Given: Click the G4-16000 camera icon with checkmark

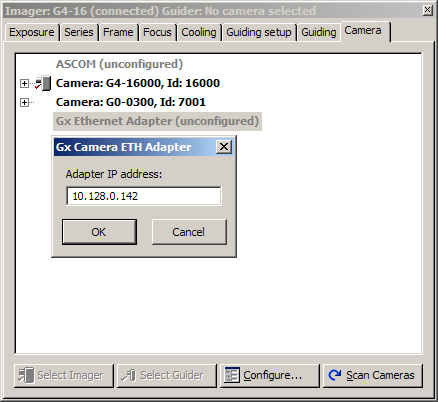Looking at the screenshot, I should pyautogui.click(x=43, y=83).
